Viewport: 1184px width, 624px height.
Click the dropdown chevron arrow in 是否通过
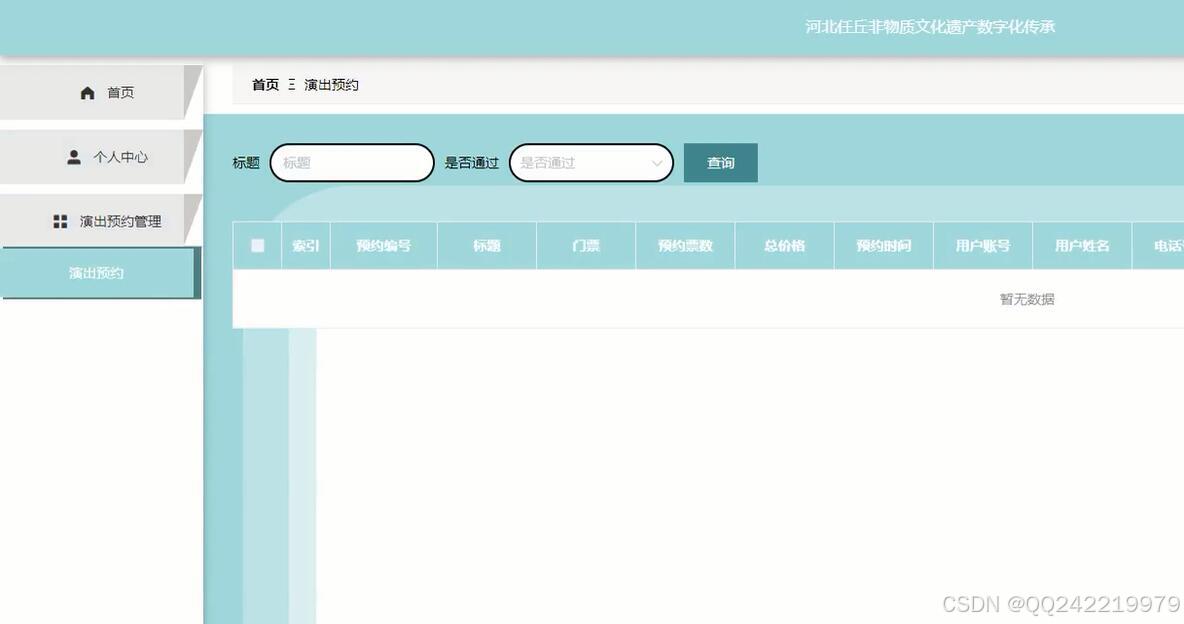[x=656, y=163]
